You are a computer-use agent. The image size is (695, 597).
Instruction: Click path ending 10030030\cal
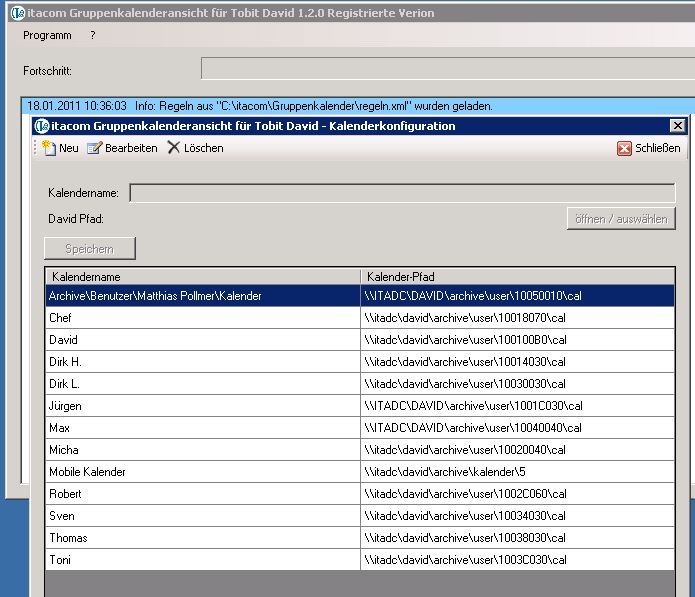pyautogui.click(x=465, y=384)
